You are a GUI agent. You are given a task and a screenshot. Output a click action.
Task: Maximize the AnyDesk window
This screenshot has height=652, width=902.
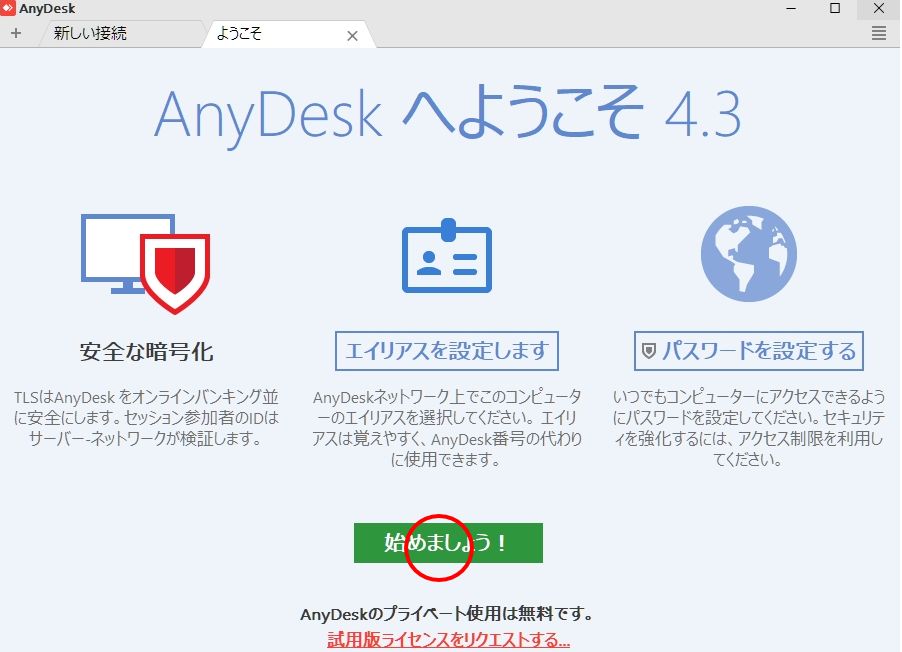click(835, 9)
